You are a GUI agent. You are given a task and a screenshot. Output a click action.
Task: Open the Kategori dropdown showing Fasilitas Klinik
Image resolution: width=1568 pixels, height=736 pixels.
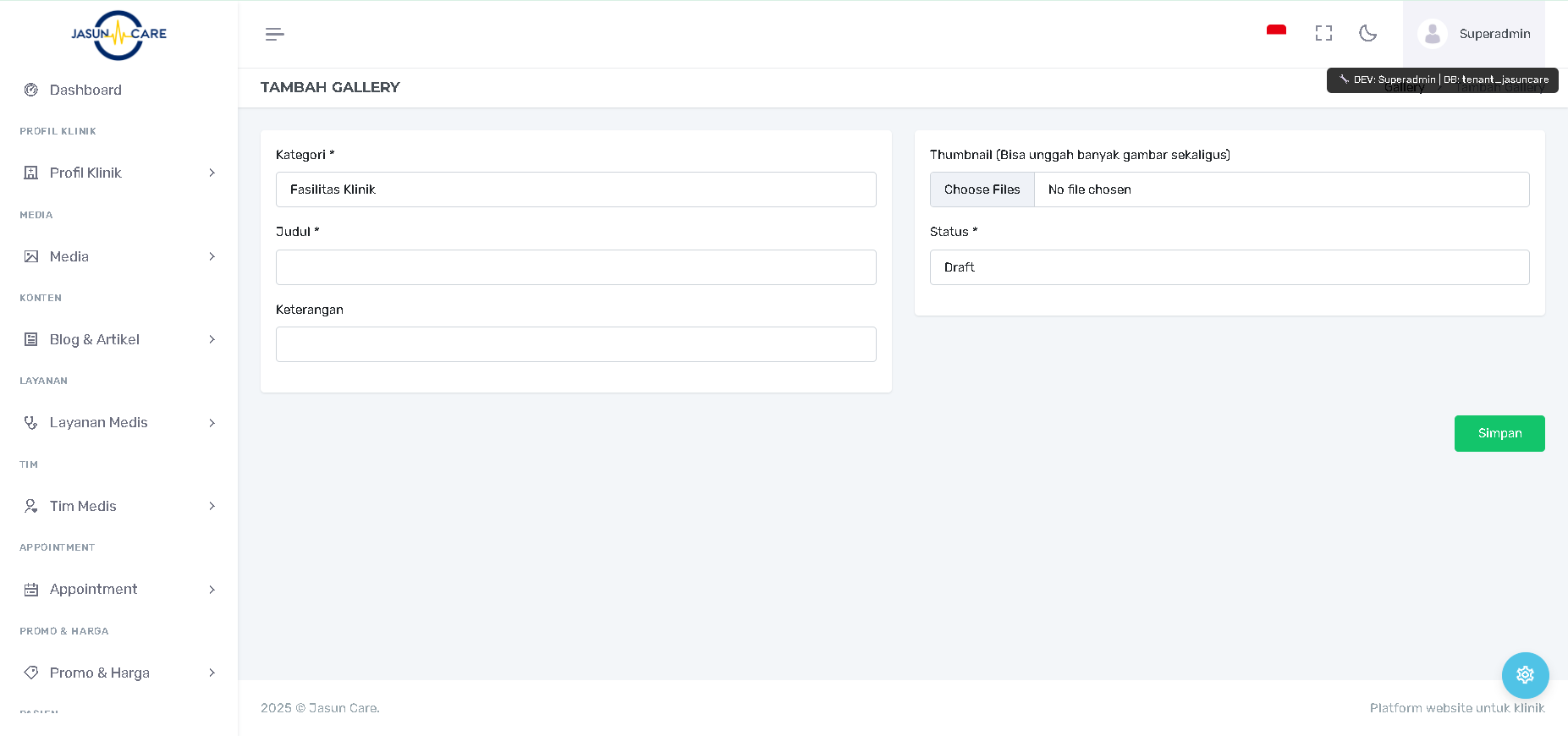(x=575, y=189)
